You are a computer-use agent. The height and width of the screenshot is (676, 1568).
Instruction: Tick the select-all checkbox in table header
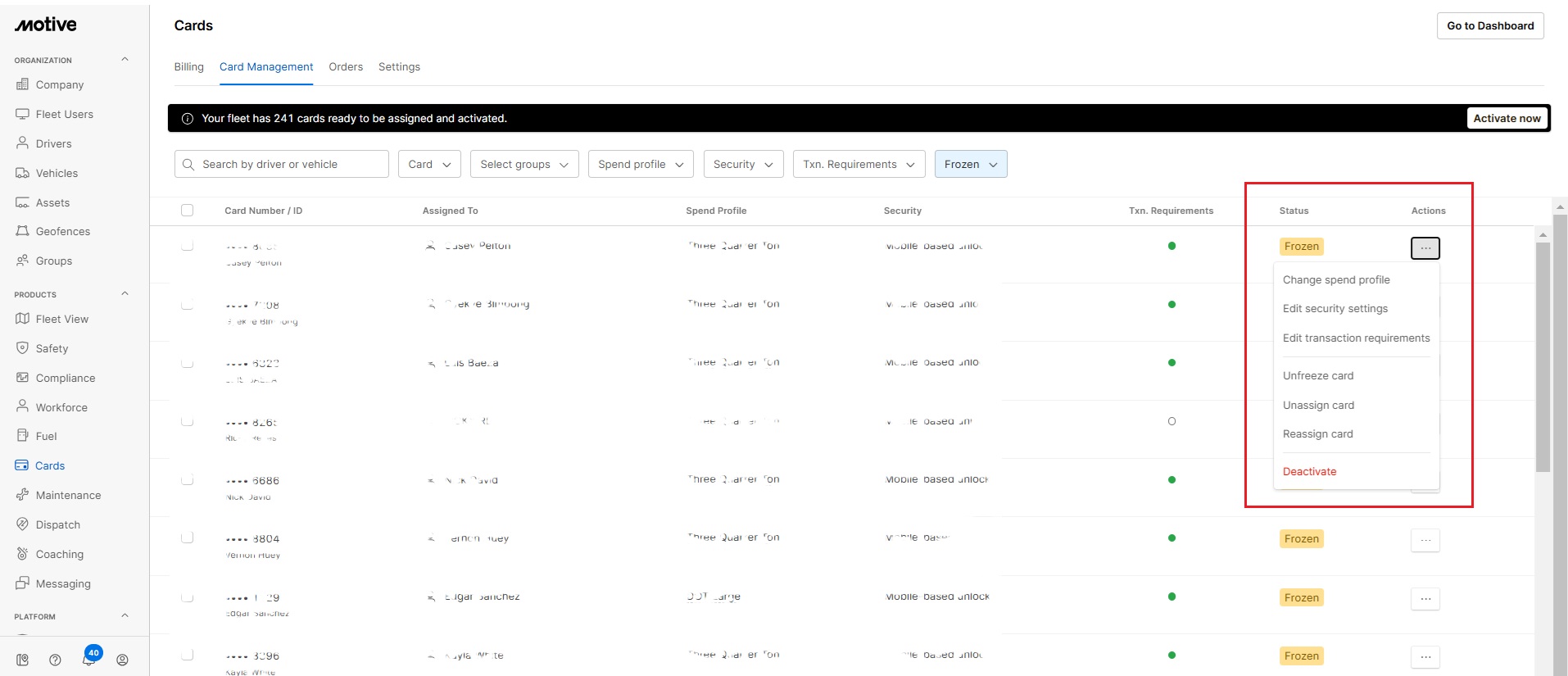(187, 211)
